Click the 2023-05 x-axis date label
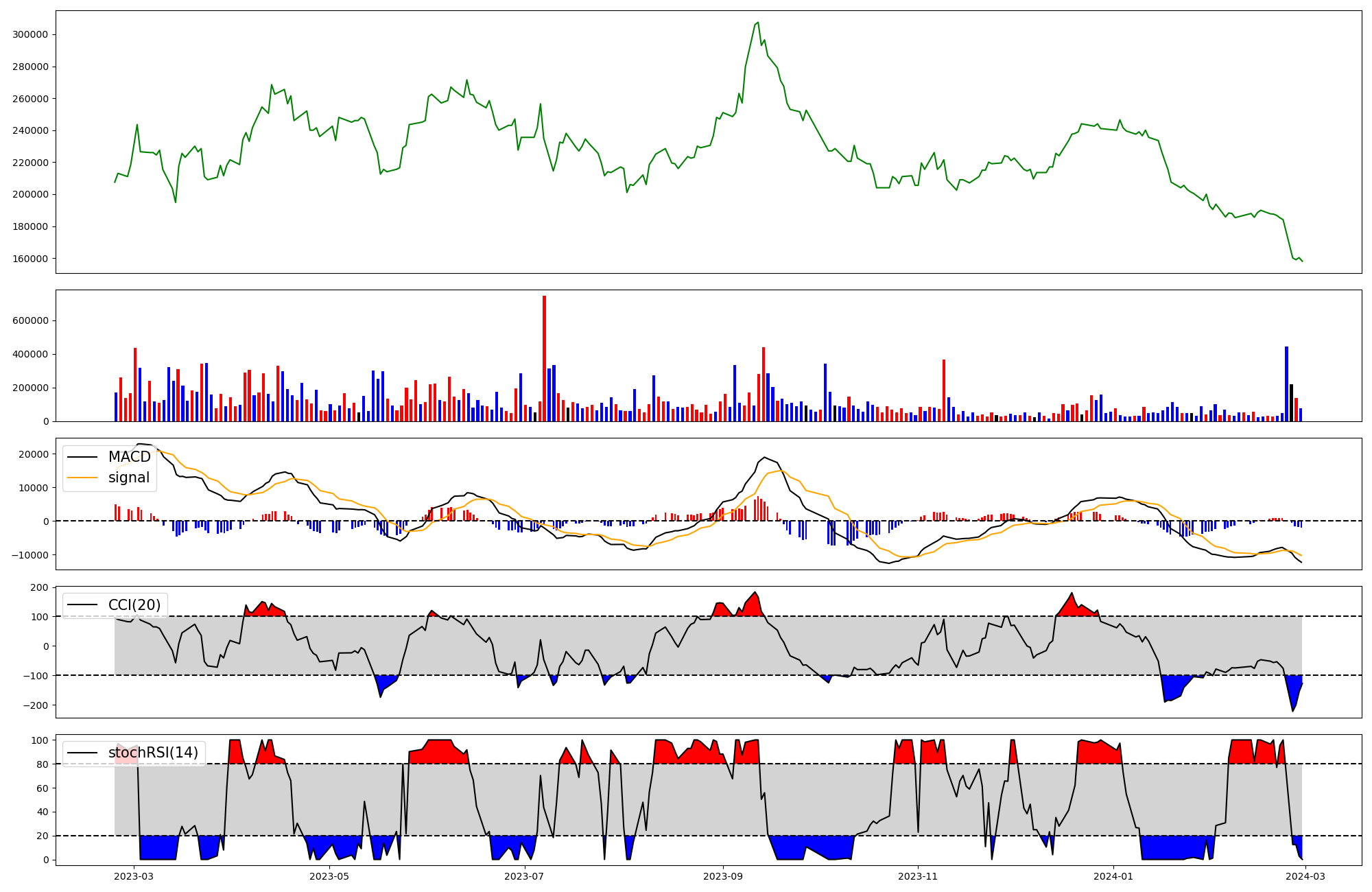 329,876
